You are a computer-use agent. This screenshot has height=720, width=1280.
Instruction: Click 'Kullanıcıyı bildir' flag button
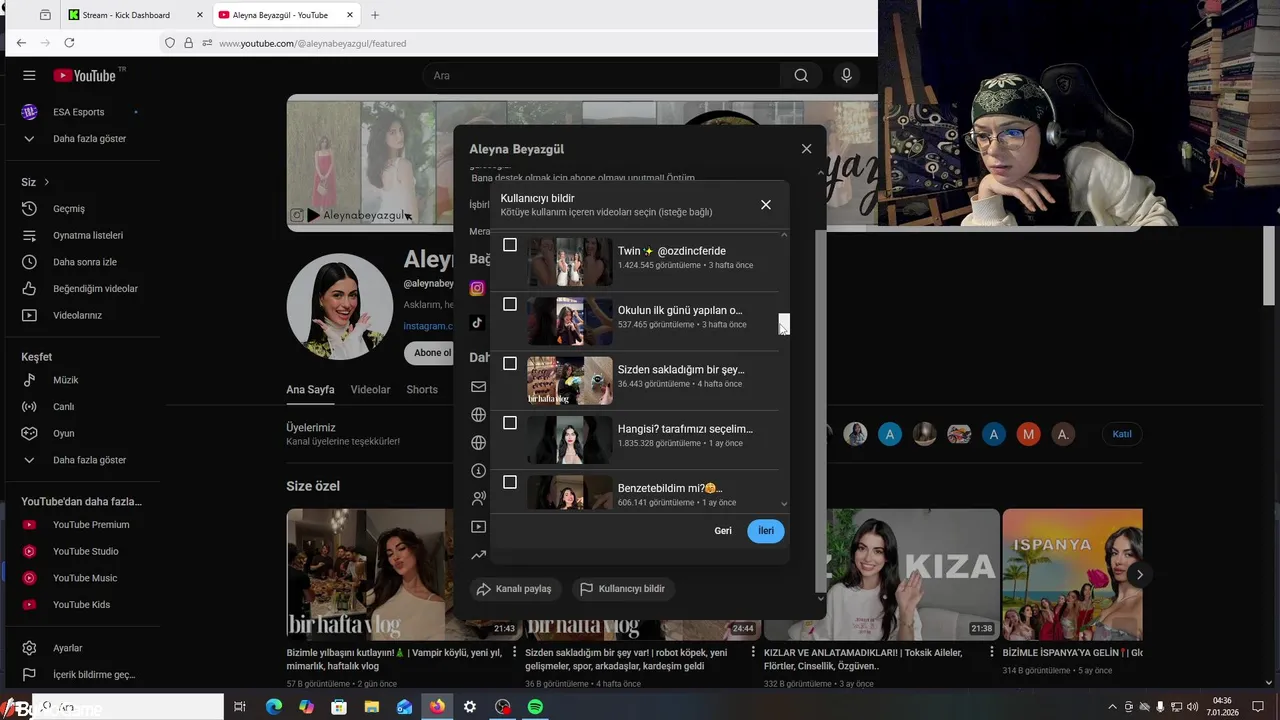pyautogui.click(x=623, y=589)
